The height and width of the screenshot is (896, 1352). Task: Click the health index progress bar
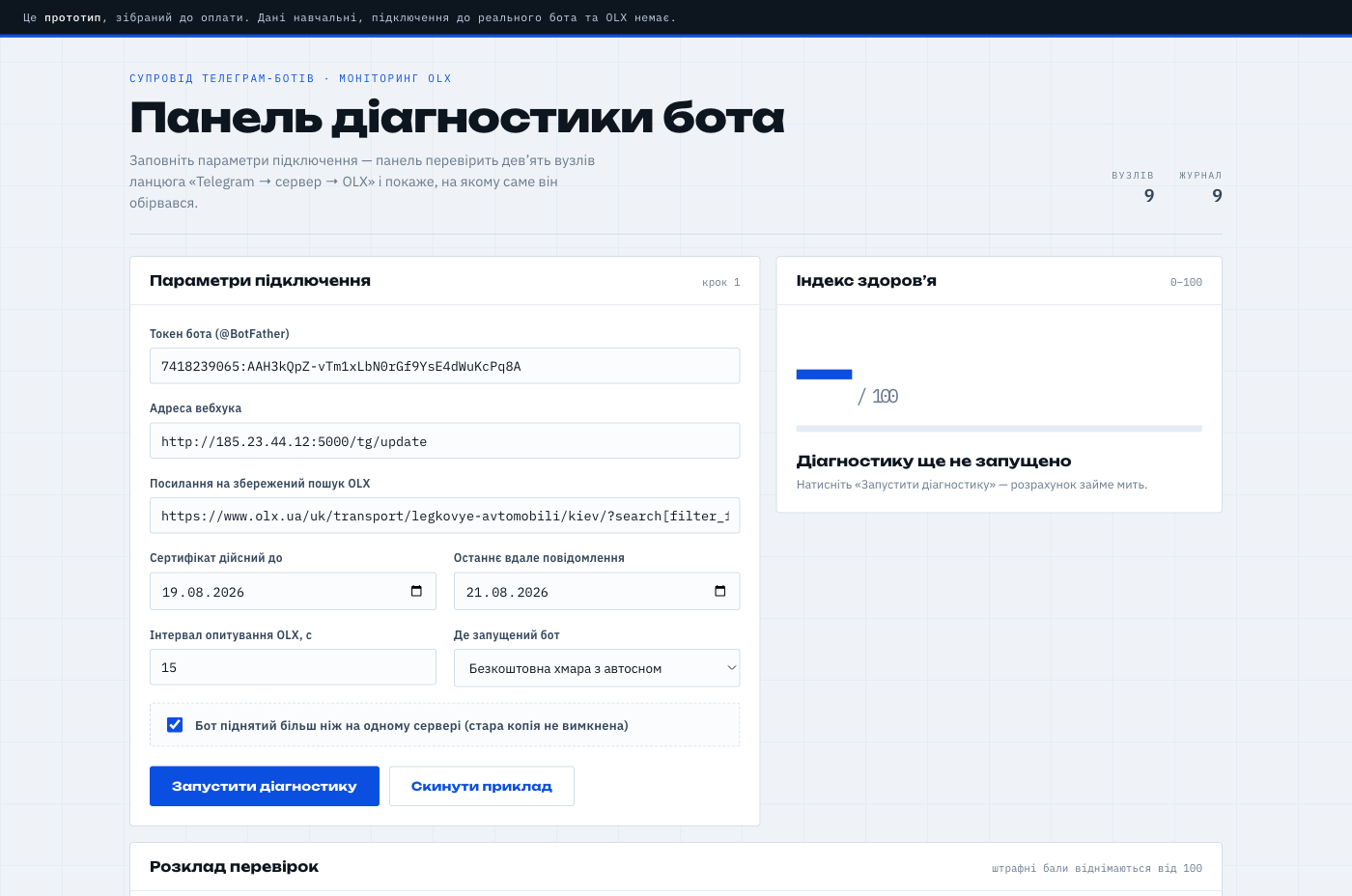pos(1000,429)
